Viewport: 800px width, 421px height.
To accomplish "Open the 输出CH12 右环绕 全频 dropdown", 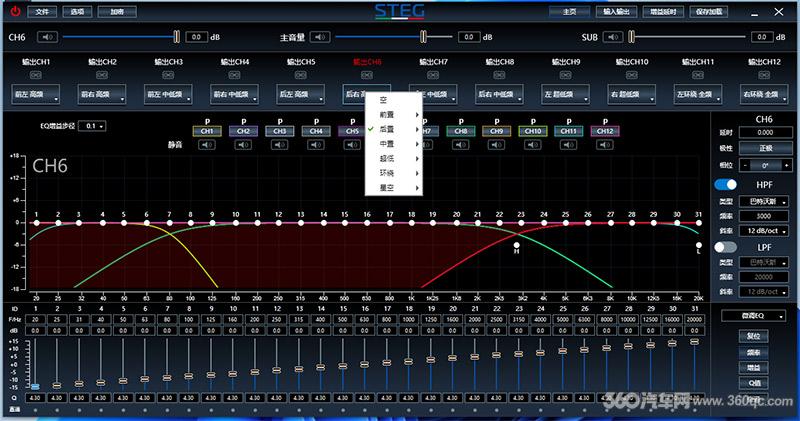I will tap(764, 94).
